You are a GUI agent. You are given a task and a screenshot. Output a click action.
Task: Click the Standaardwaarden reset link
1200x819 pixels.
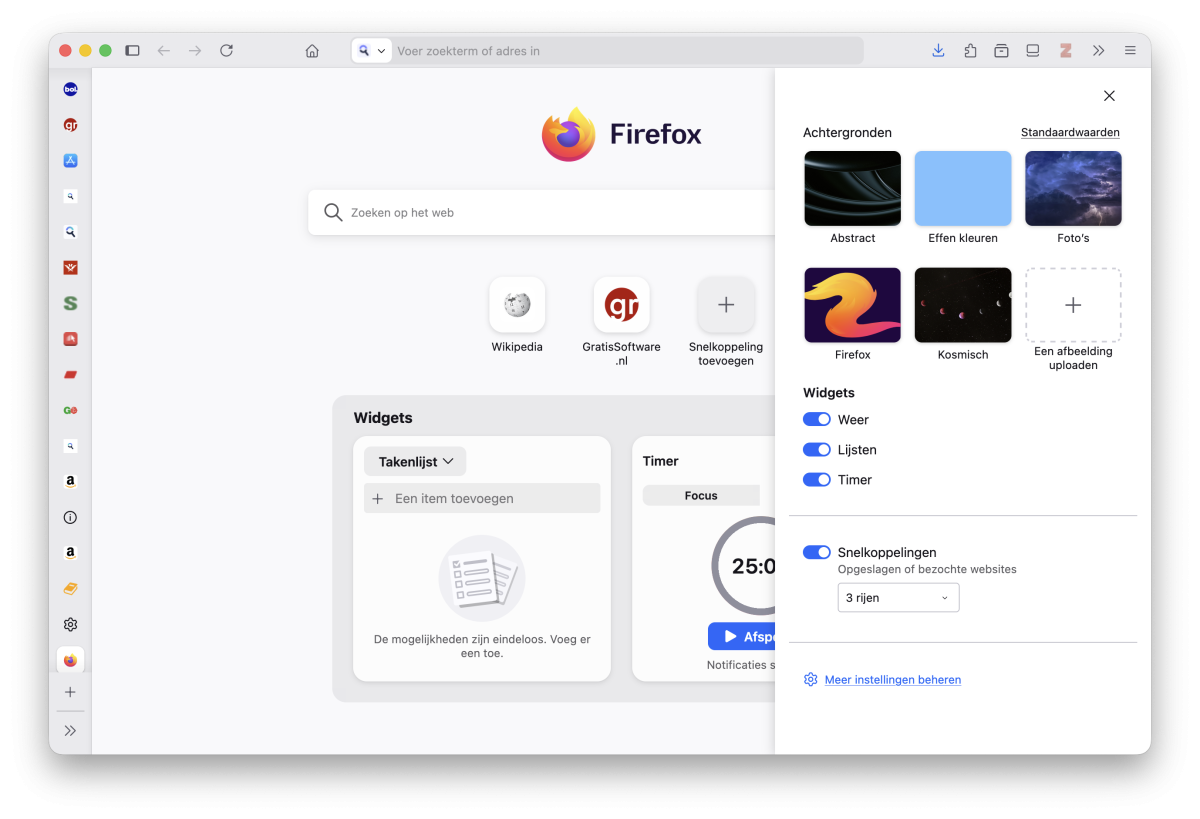pos(1070,132)
